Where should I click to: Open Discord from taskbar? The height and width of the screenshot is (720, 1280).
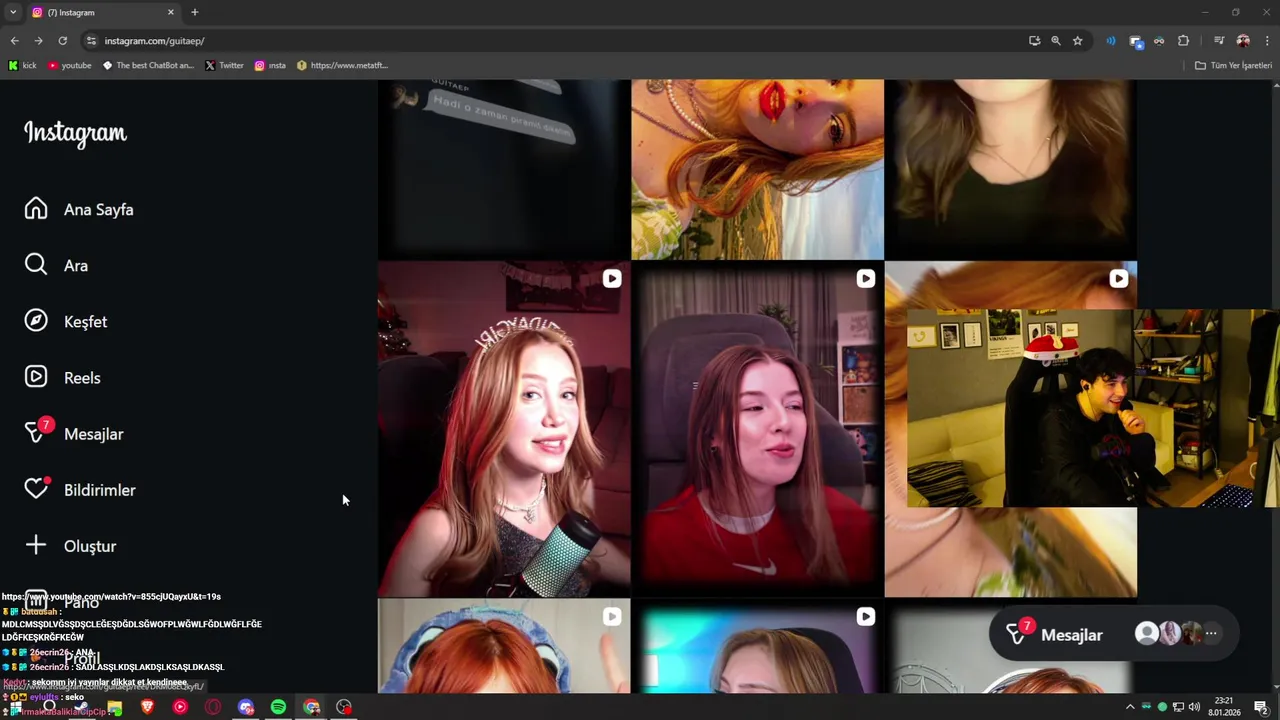(x=246, y=707)
